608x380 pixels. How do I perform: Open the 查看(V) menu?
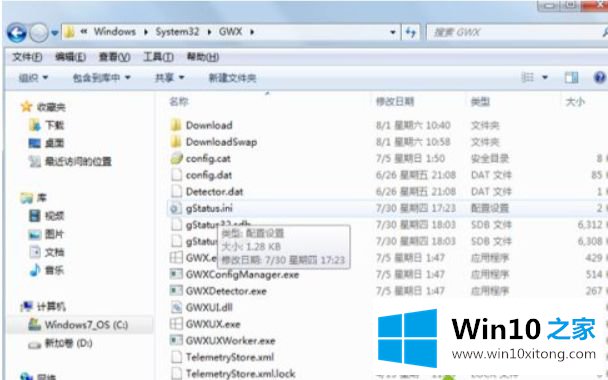[114, 57]
